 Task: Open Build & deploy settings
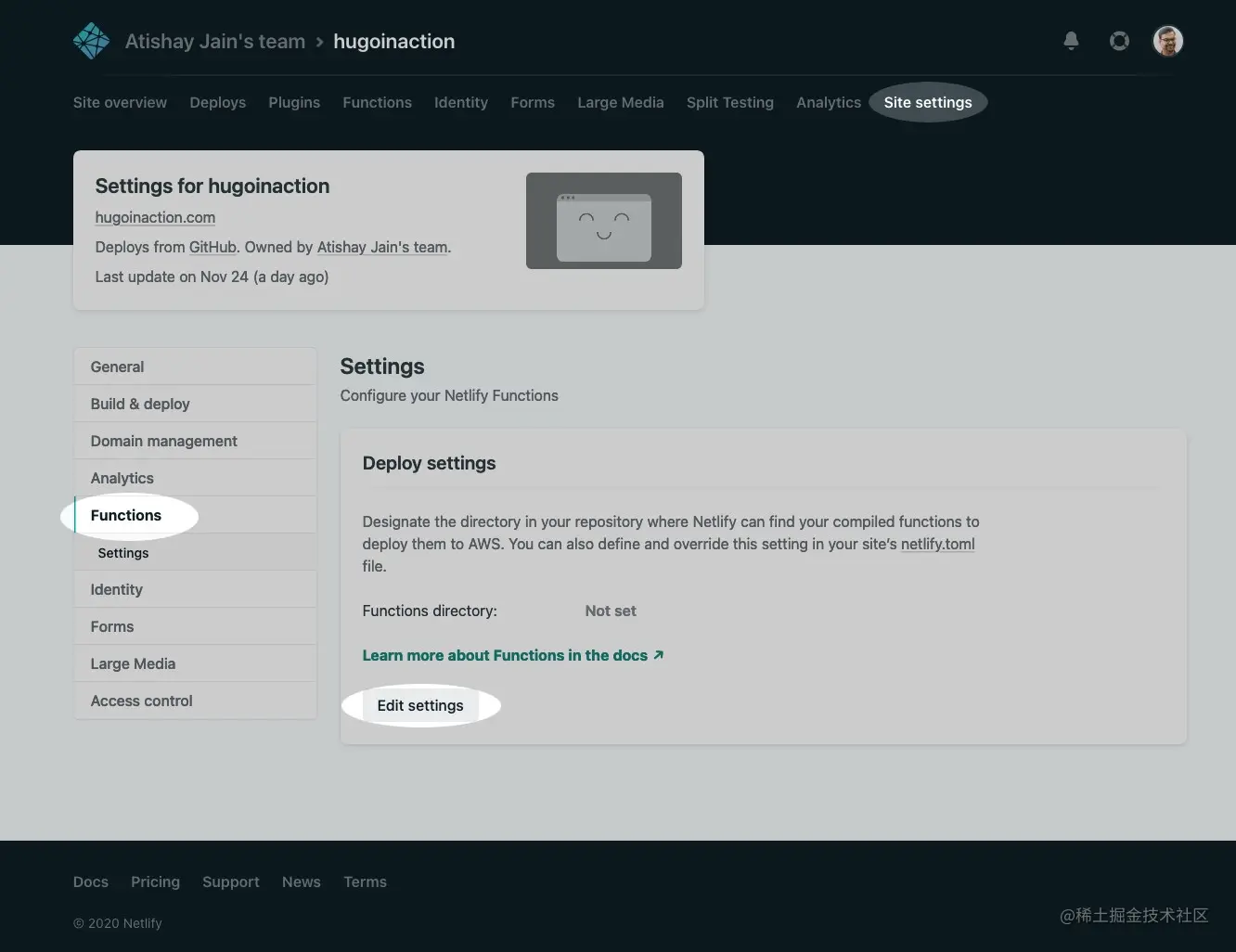point(195,404)
